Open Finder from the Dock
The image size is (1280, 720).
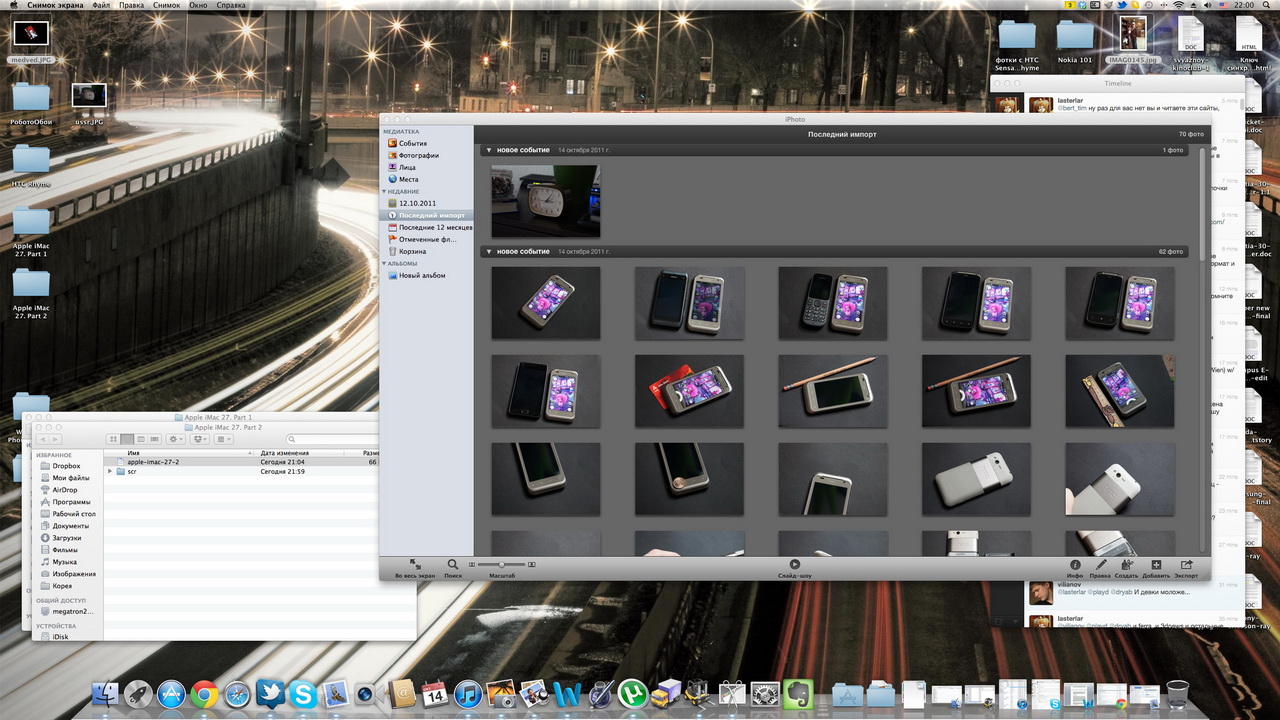[105, 694]
